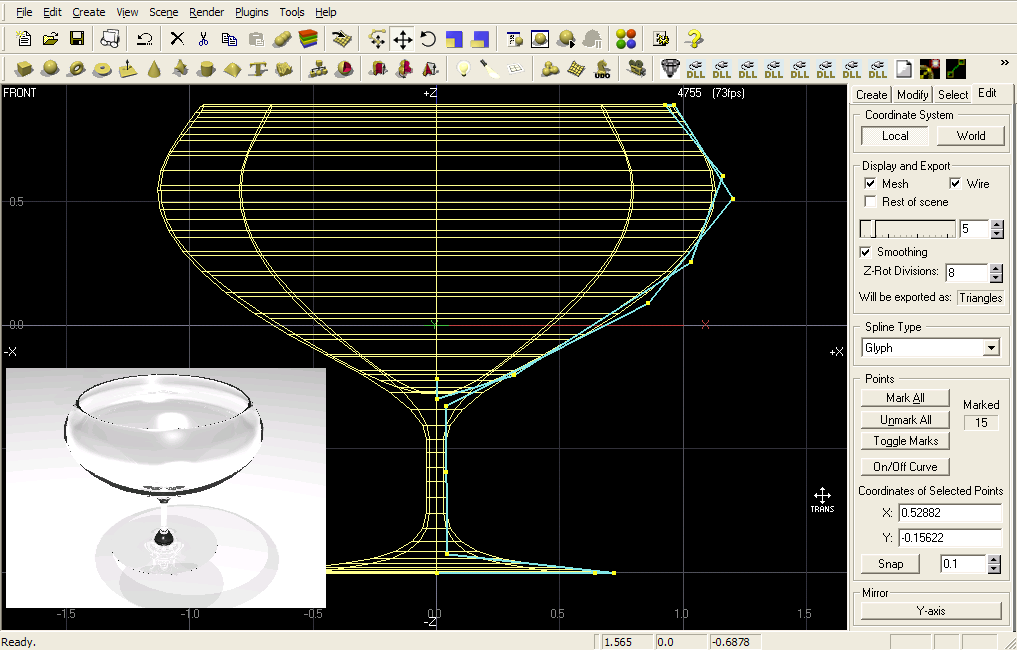
Task: Toggle the Mesh checkbox
Action: [x=870, y=184]
